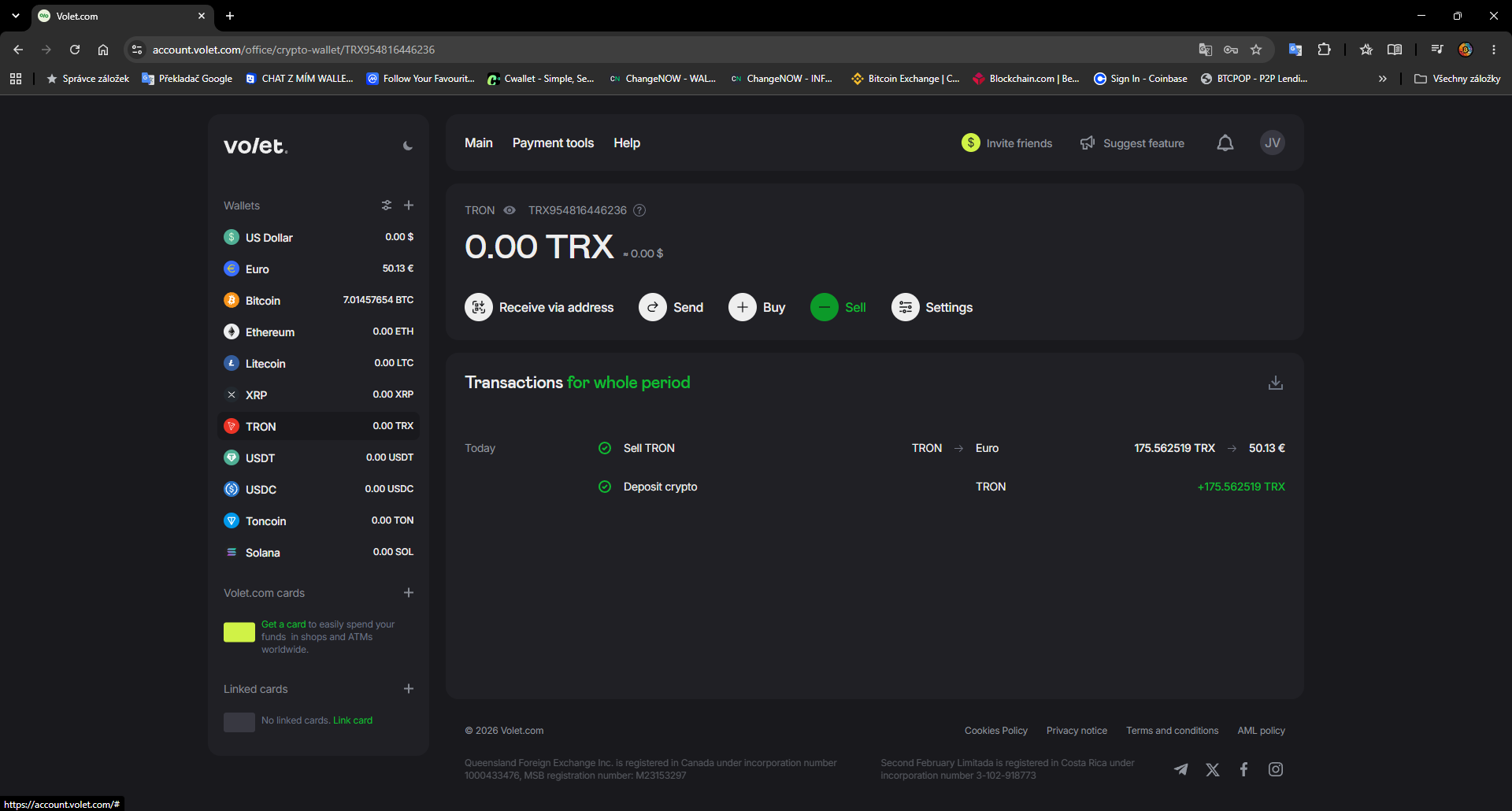1512x811 pixels.
Task: Download transactions history icon
Action: [1276, 383]
